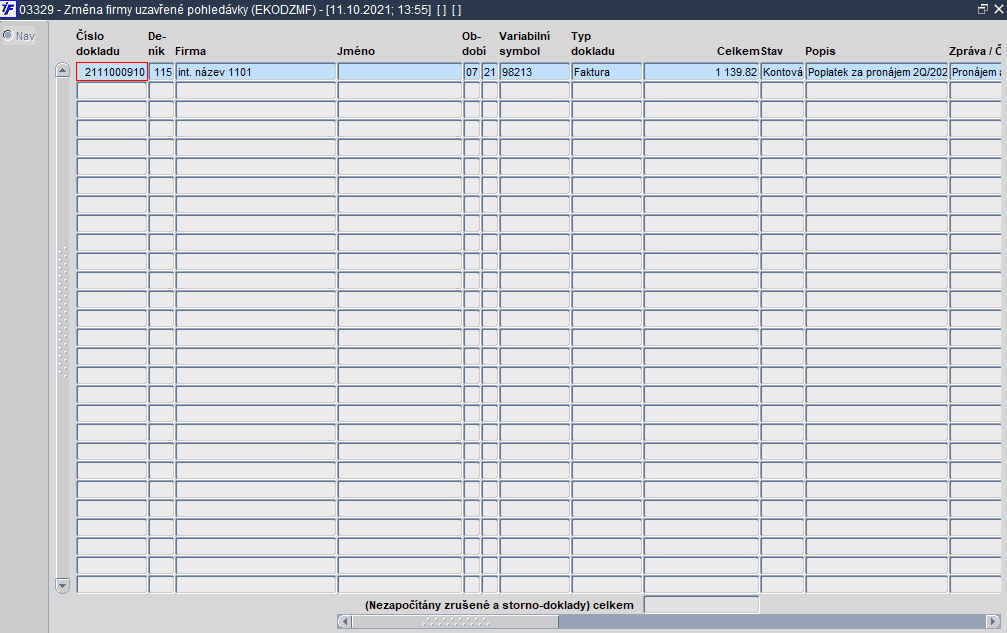The height and width of the screenshot is (633, 1007).
Task: Select the Deník cell with 115
Action: [162, 72]
